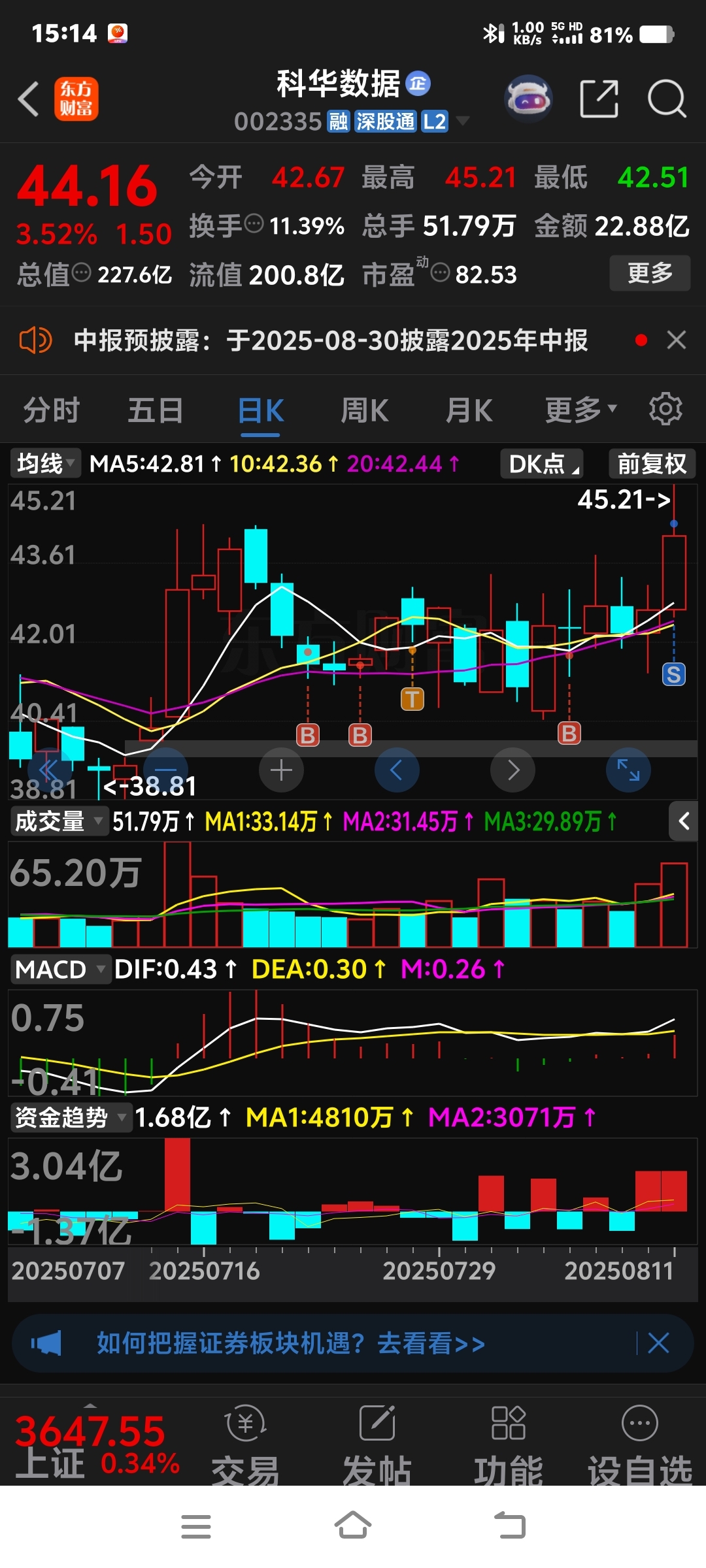Tap the L2 level badge
This screenshot has width=706, height=1568.
435,122
